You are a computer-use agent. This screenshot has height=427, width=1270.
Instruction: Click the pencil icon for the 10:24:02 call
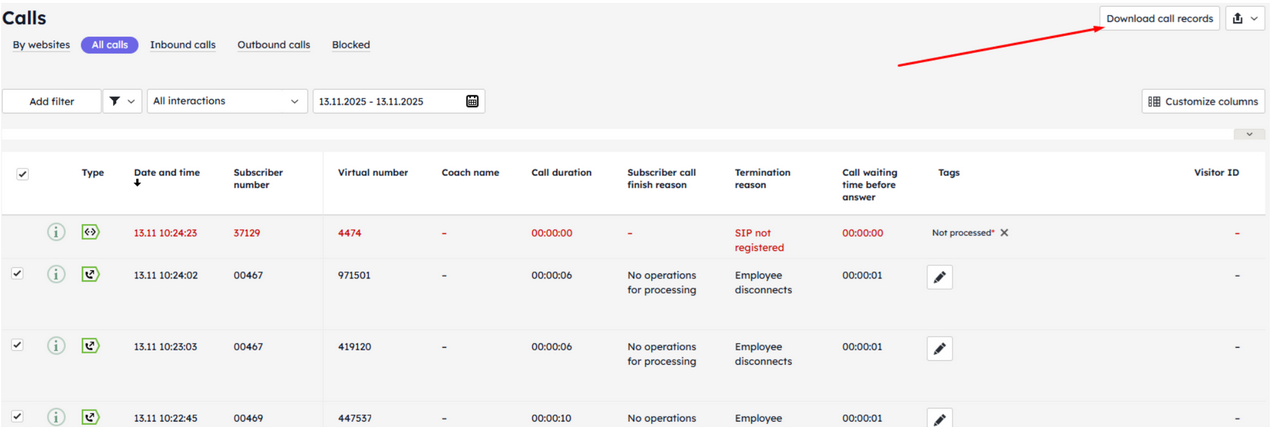(x=939, y=277)
